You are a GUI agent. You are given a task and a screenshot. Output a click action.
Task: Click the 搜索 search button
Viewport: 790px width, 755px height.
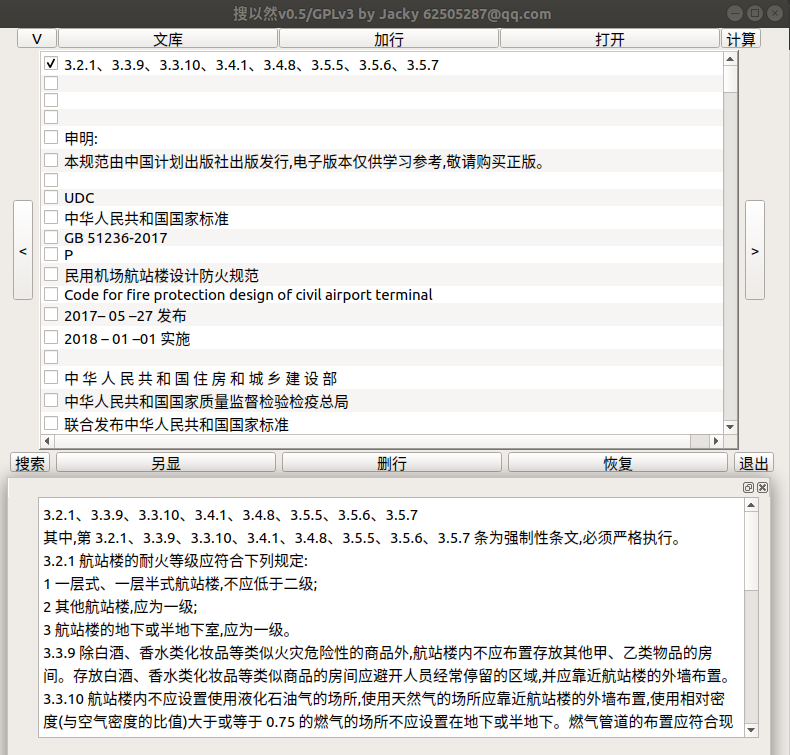click(30, 463)
